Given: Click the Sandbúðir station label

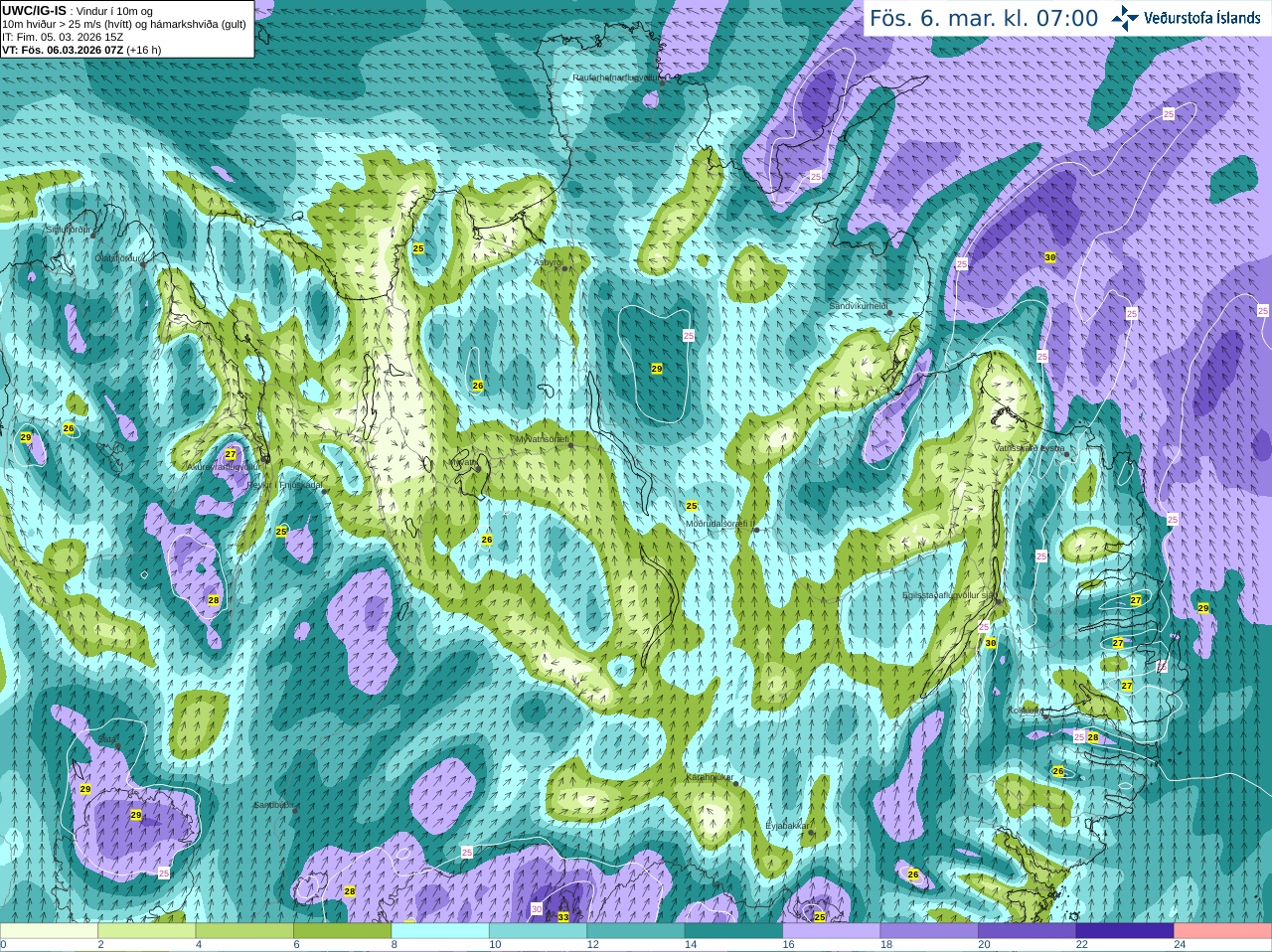Looking at the screenshot, I should (x=273, y=805).
